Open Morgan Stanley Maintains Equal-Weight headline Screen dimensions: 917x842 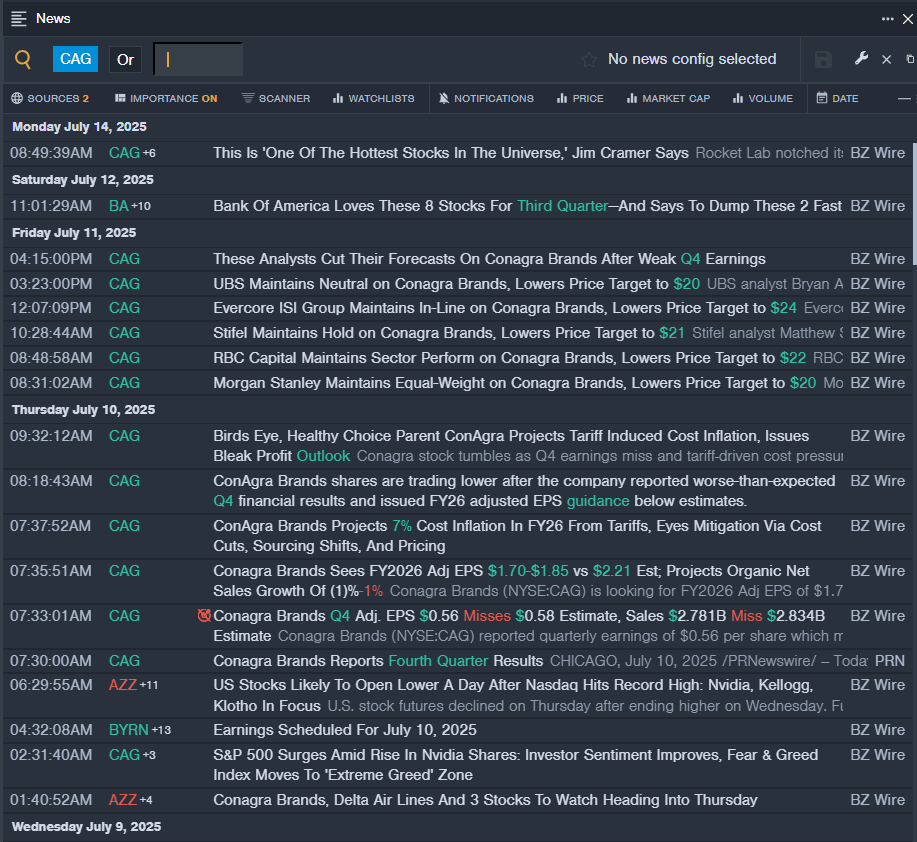pyautogui.click(x=515, y=382)
